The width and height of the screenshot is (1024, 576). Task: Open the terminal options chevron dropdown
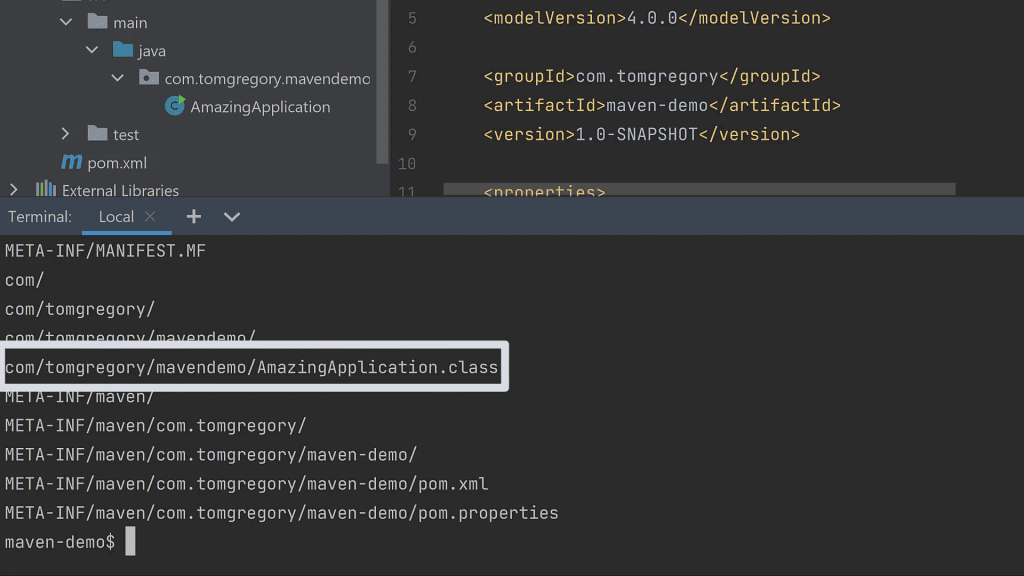tap(231, 216)
